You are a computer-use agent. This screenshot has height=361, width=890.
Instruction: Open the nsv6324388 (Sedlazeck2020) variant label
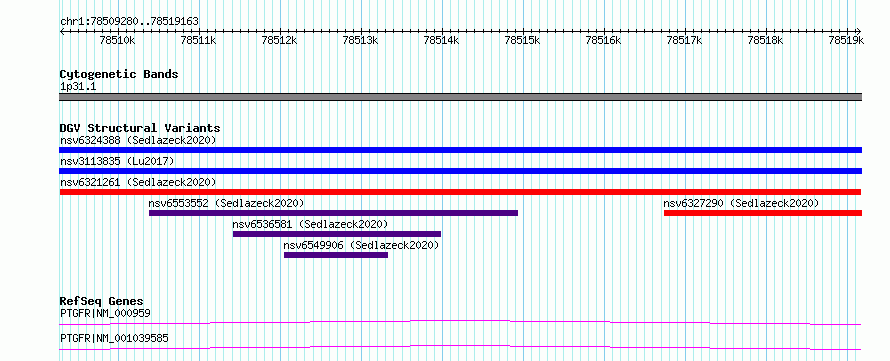point(138,140)
